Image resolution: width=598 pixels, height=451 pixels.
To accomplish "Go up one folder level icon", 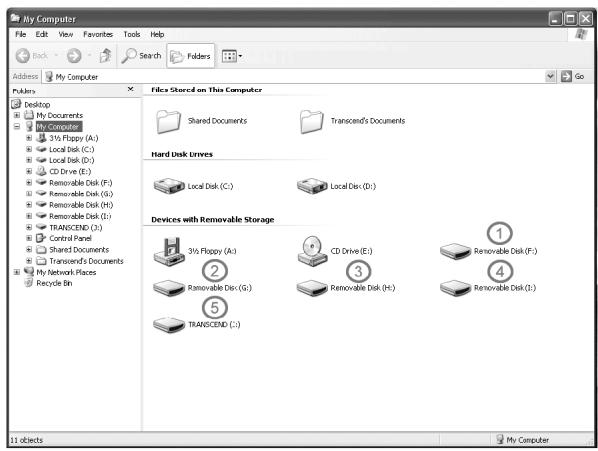I will pos(105,56).
